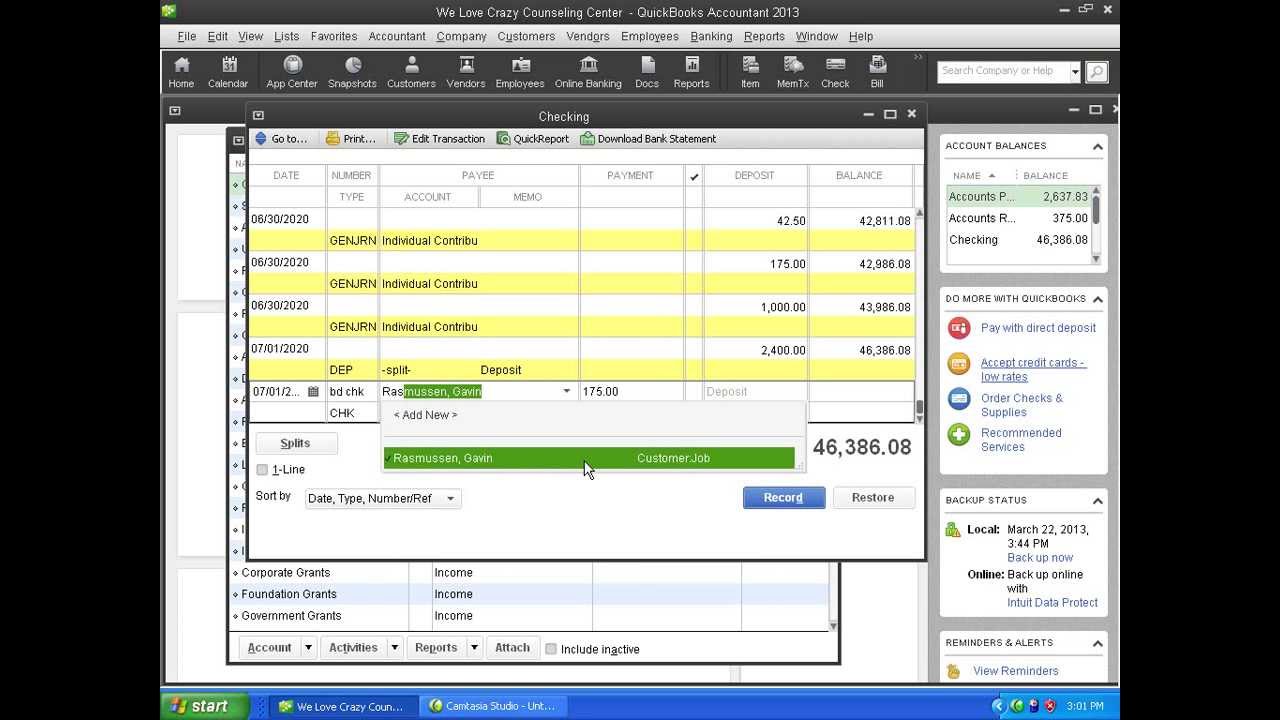The height and width of the screenshot is (720, 1280).
Task: Click the Splits button
Action: pyautogui.click(x=296, y=443)
